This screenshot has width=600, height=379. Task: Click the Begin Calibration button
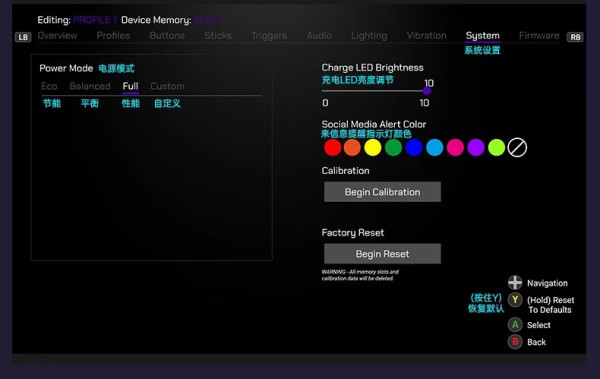coord(382,192)
